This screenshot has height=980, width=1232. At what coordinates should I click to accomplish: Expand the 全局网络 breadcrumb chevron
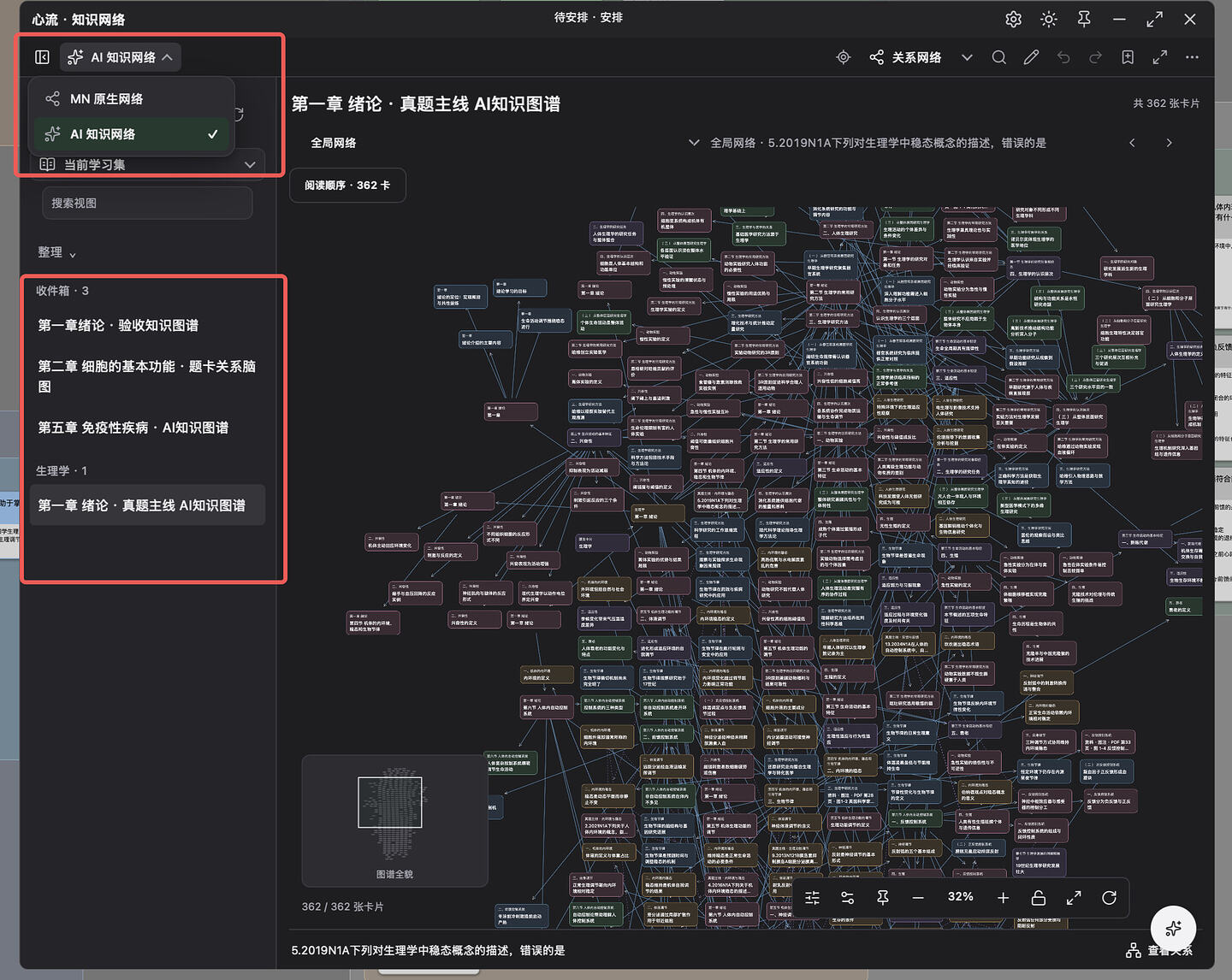[x=694, y=143]
